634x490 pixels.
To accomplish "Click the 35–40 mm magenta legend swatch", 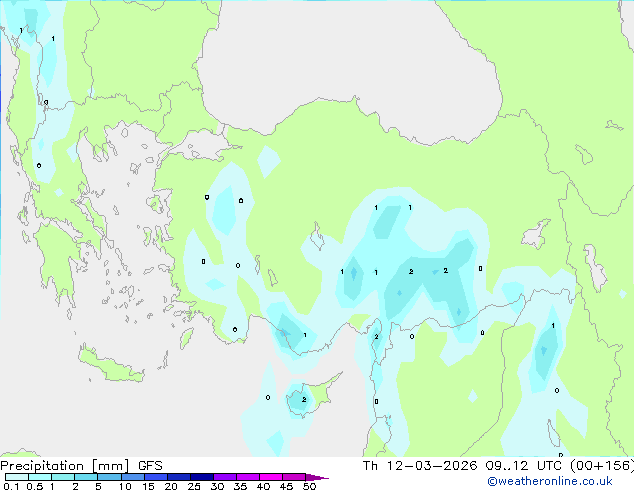I will pyautogui.click(x=247, y=477).
